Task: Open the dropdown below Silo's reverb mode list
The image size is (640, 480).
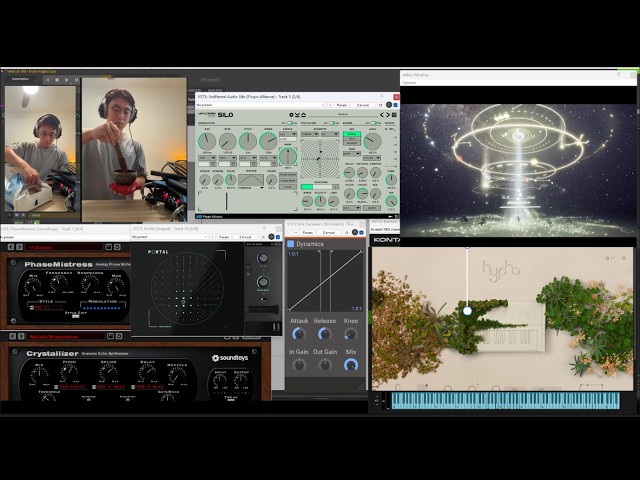Action: coord(351,154)
